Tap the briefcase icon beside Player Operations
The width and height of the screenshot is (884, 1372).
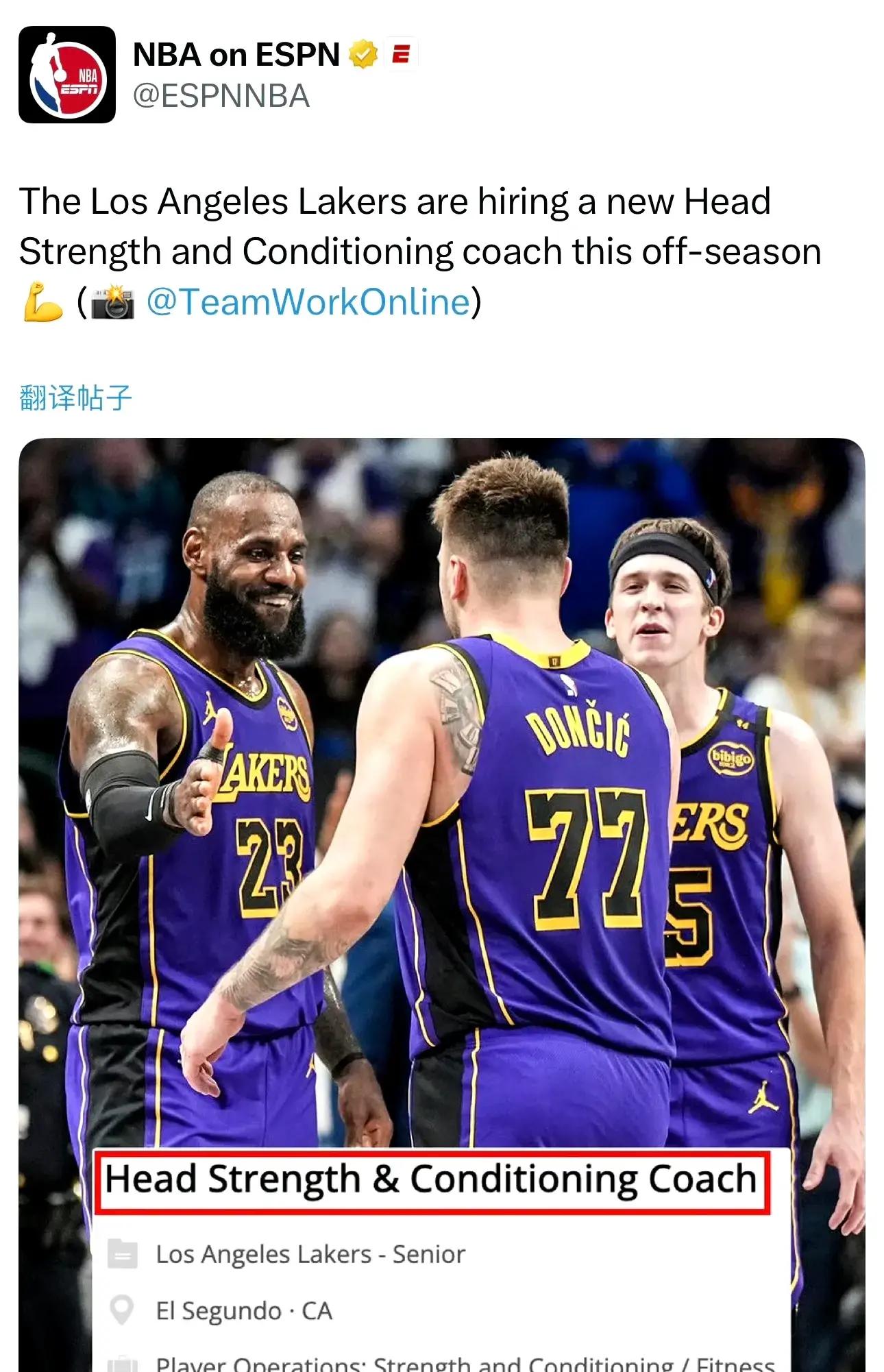pyautogui.click(x=123, y=1363)
